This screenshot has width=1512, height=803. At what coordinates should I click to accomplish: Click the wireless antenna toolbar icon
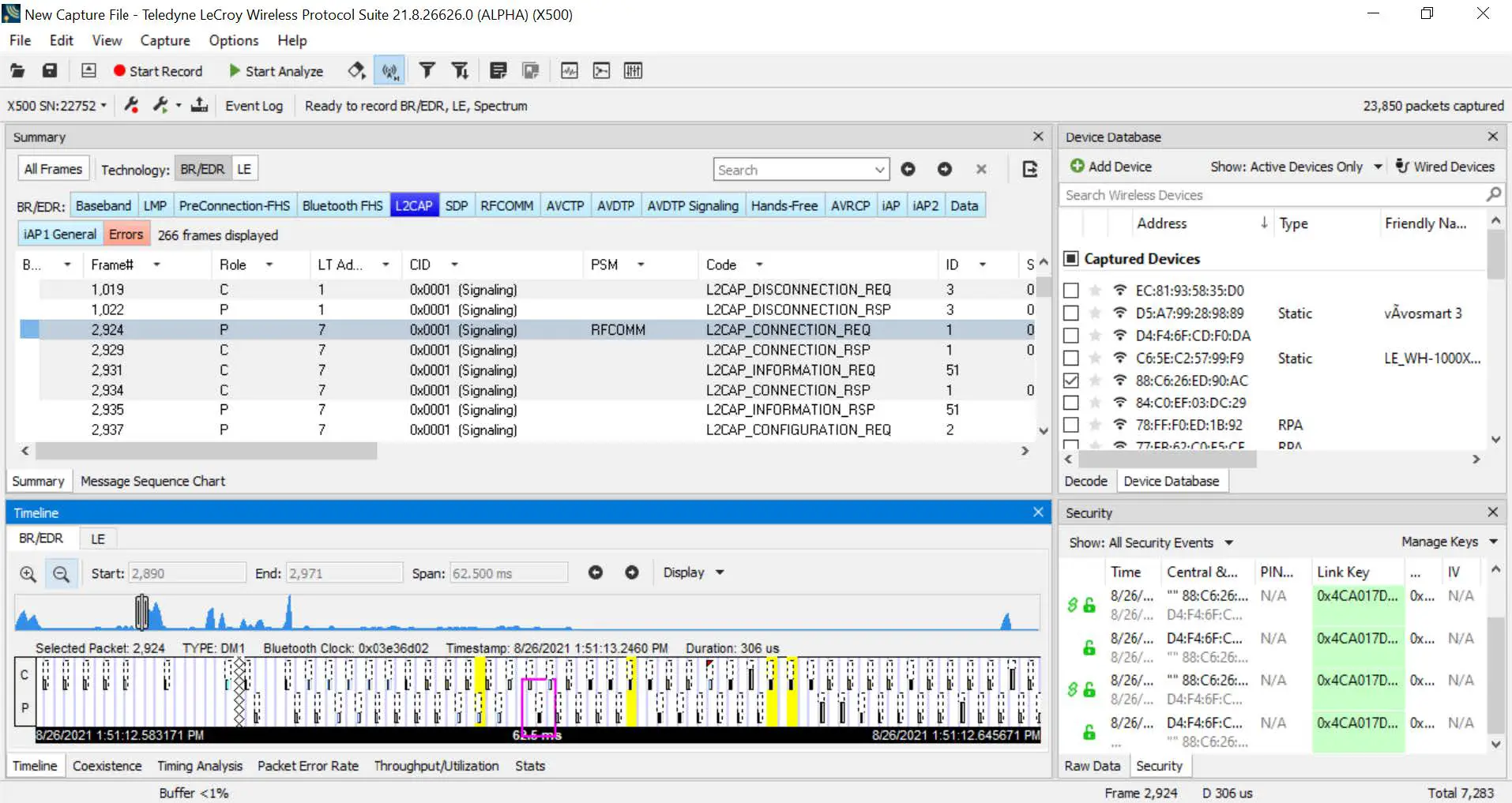click(389, 71)
